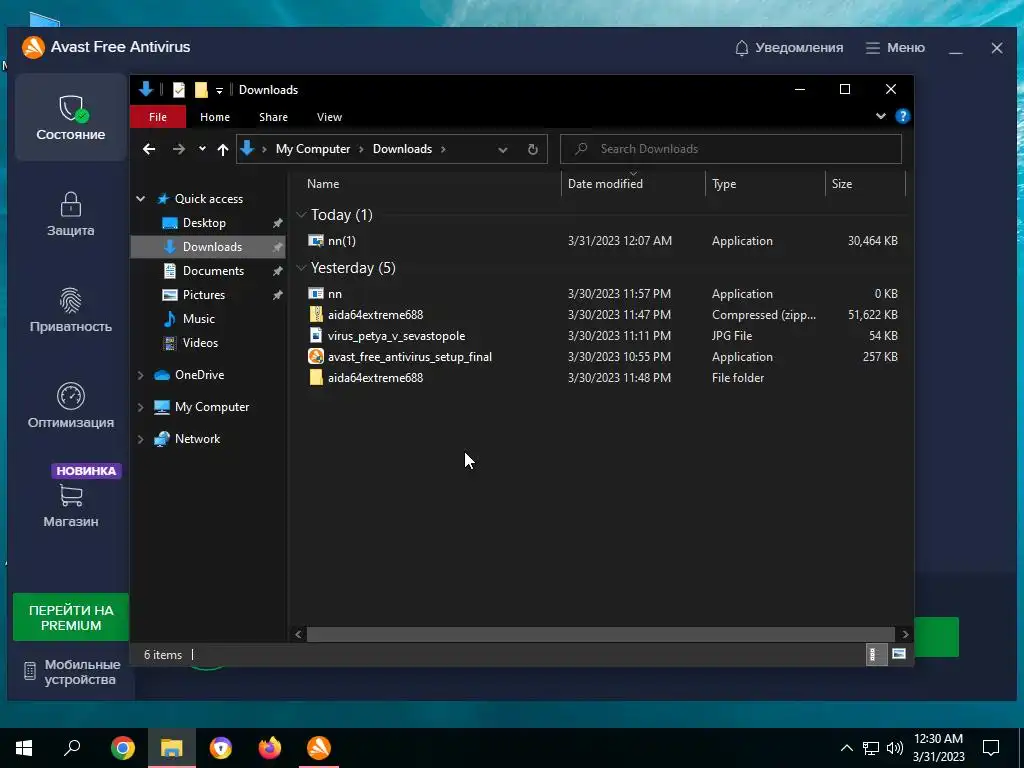Open volume control in system tray
Viewport: 1024px width, 768px height.
coord(895,748)
